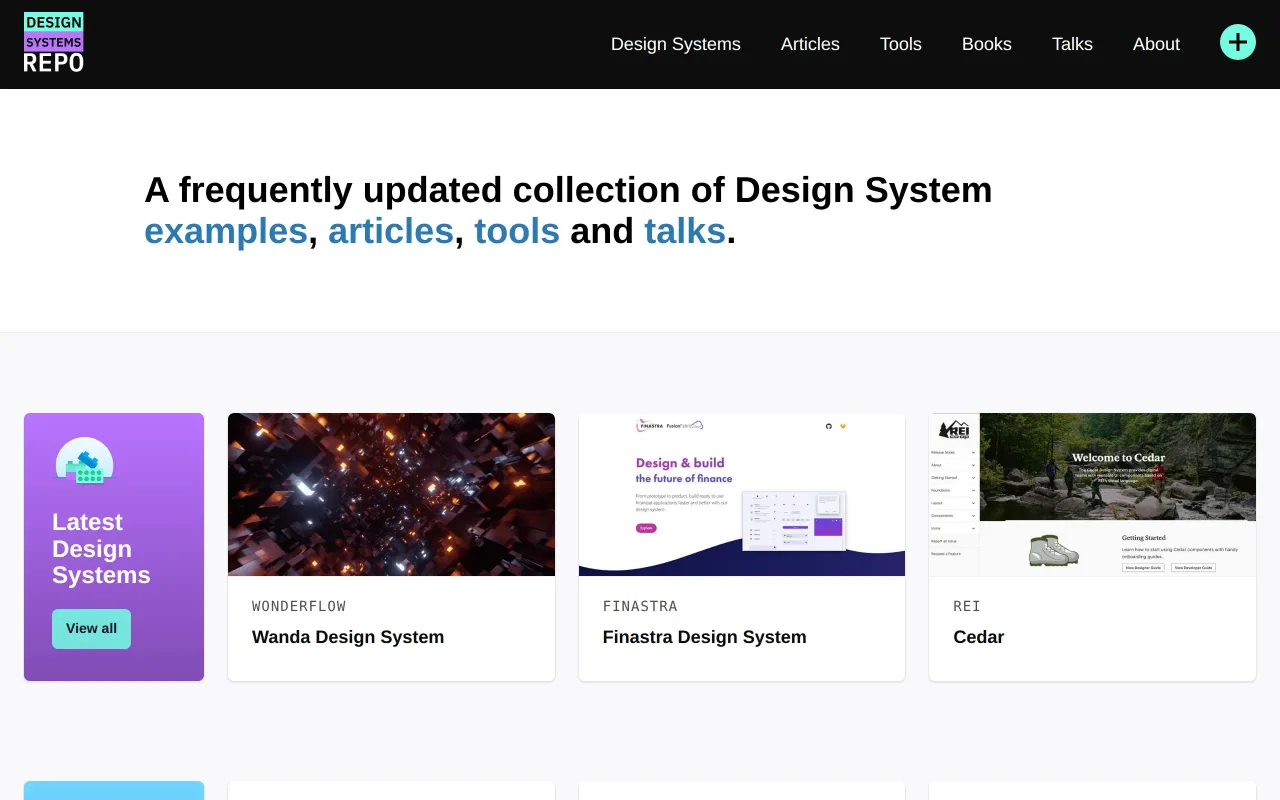
Task: Open the Talks nav item
Action: (1072, 44)
